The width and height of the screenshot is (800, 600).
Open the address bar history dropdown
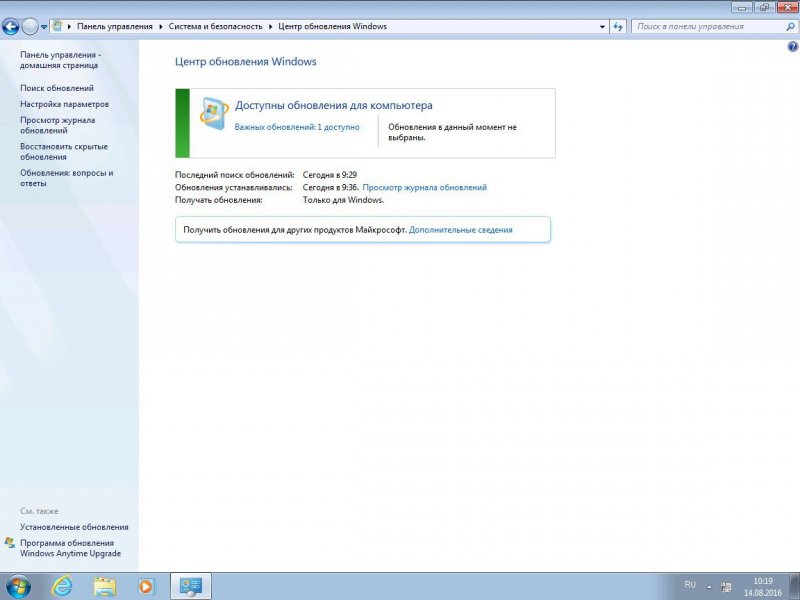[x=603, y=27]
